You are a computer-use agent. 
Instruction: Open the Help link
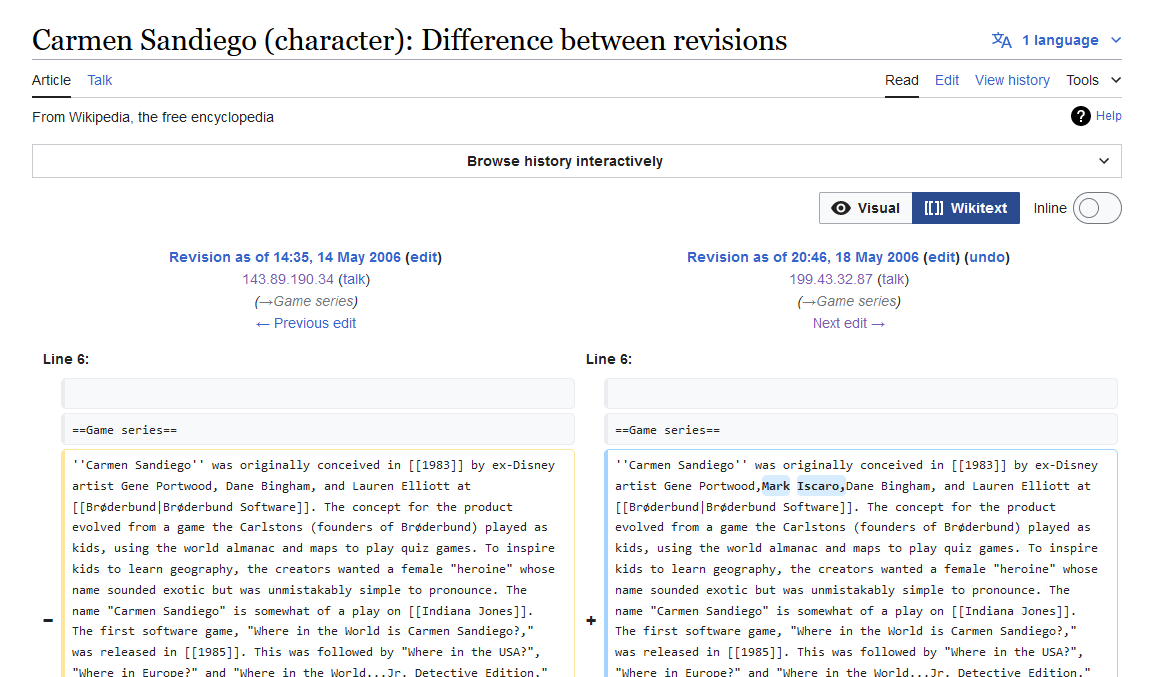click(x=1108, y=116)
